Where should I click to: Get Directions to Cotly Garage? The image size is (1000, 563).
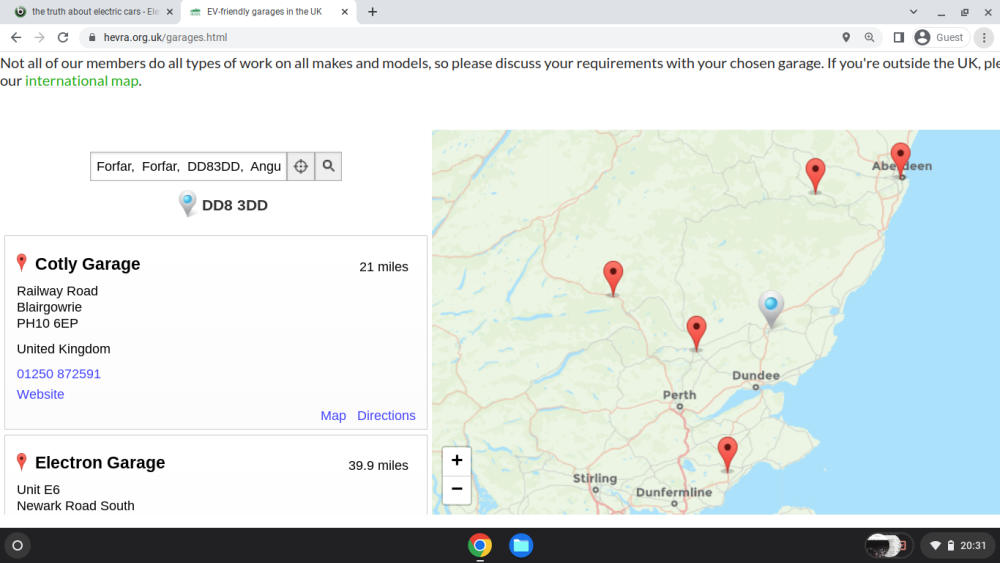[386, 416]
